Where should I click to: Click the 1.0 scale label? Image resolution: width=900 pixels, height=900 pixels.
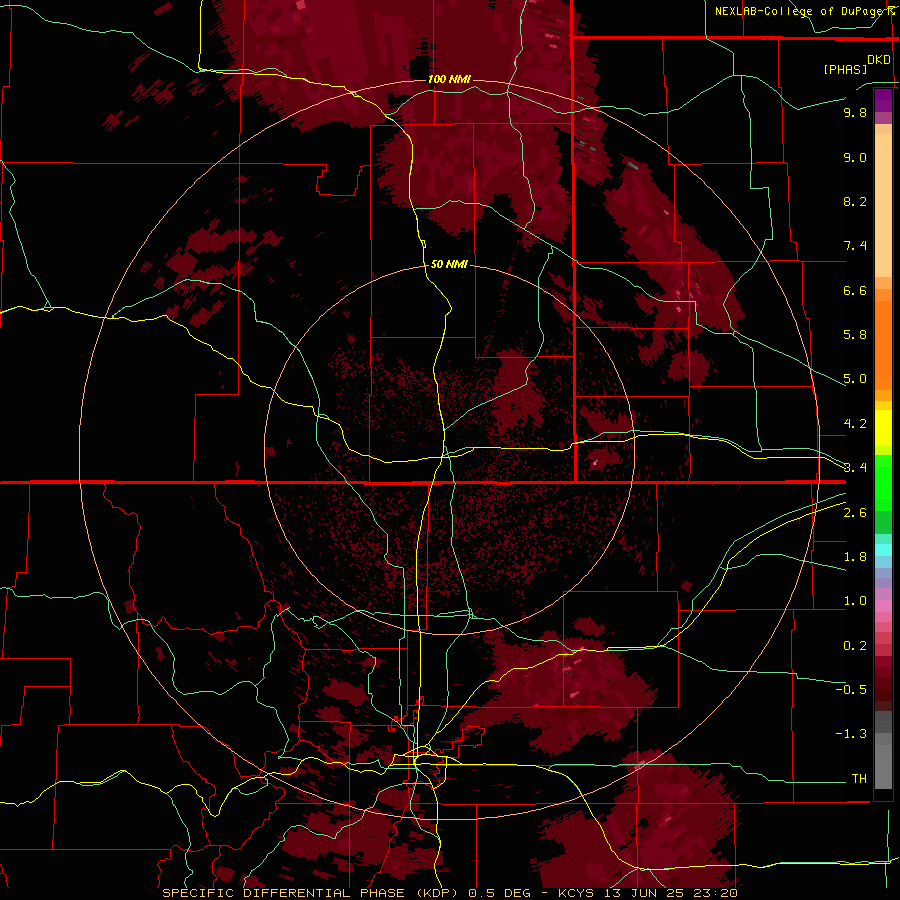coord(855,601)
